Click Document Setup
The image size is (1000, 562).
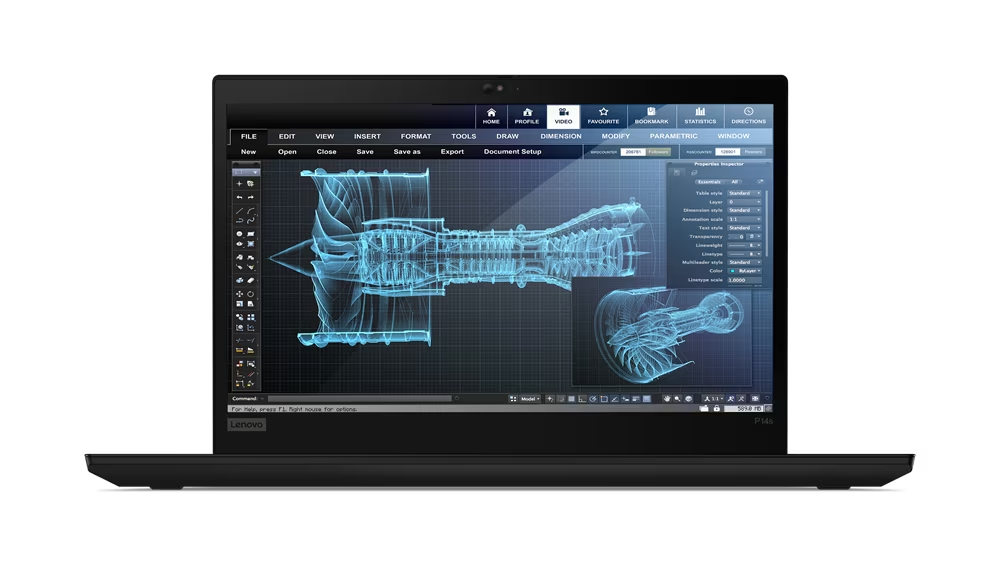pyautogui.click(x=512, y=152)
